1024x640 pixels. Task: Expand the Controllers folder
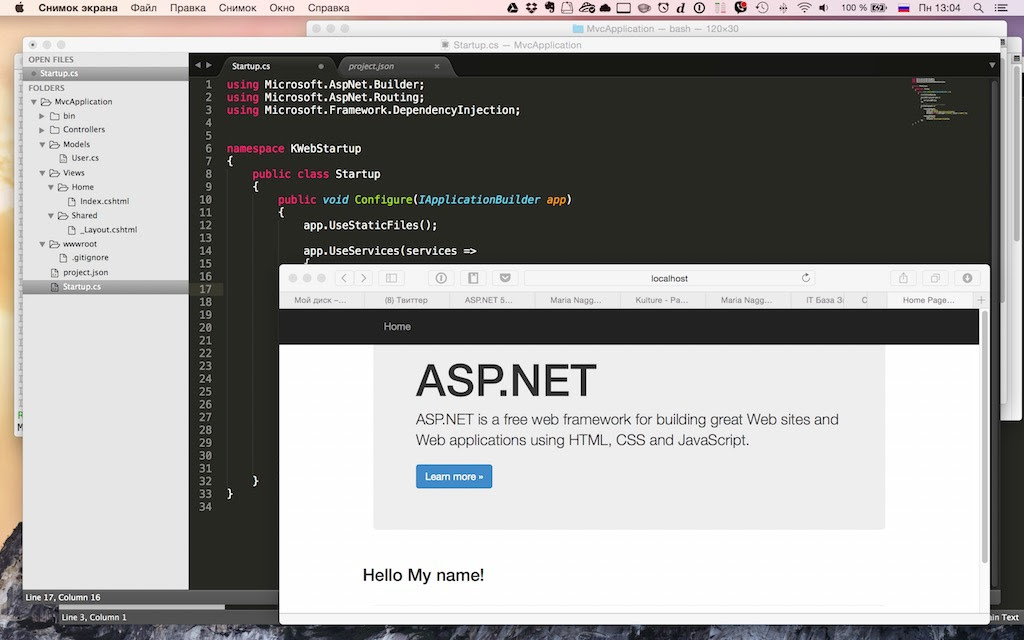(x=42, y=130)
